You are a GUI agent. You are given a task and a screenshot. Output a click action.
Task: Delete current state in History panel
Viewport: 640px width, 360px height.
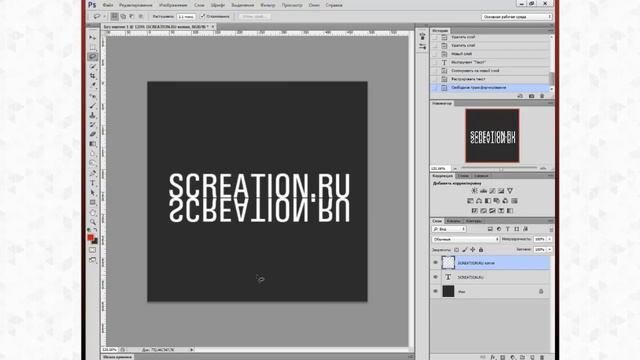click(x=542, y=96)
